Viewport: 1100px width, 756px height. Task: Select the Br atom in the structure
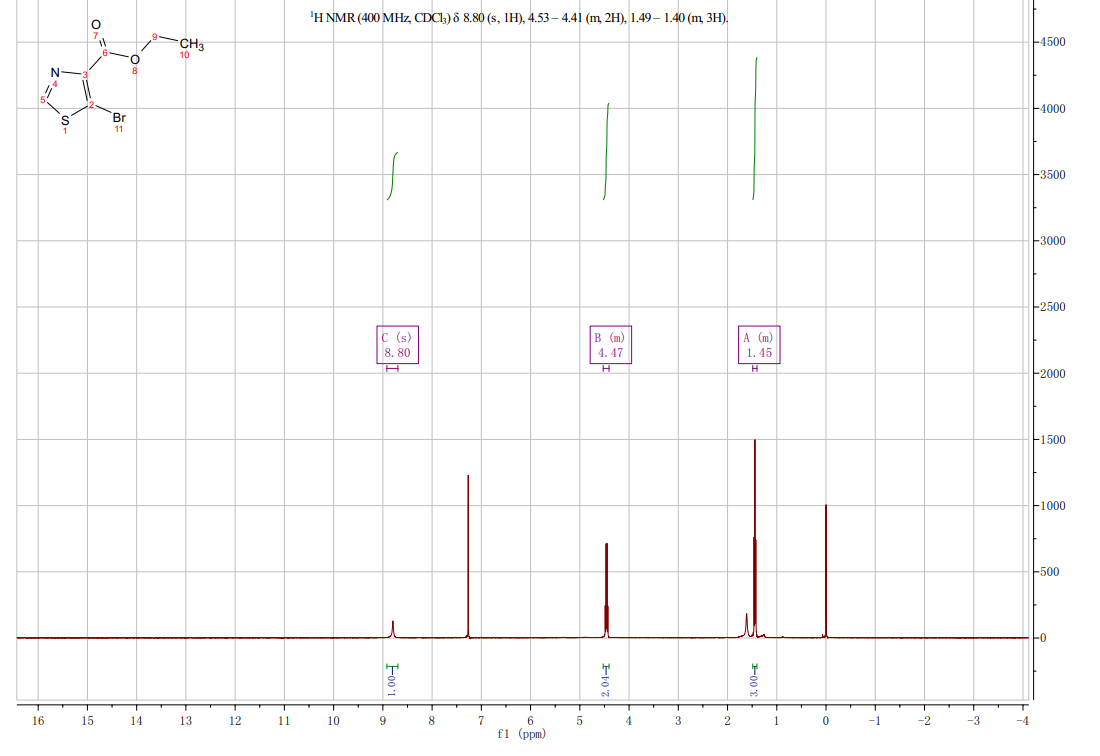click(118, 117)
